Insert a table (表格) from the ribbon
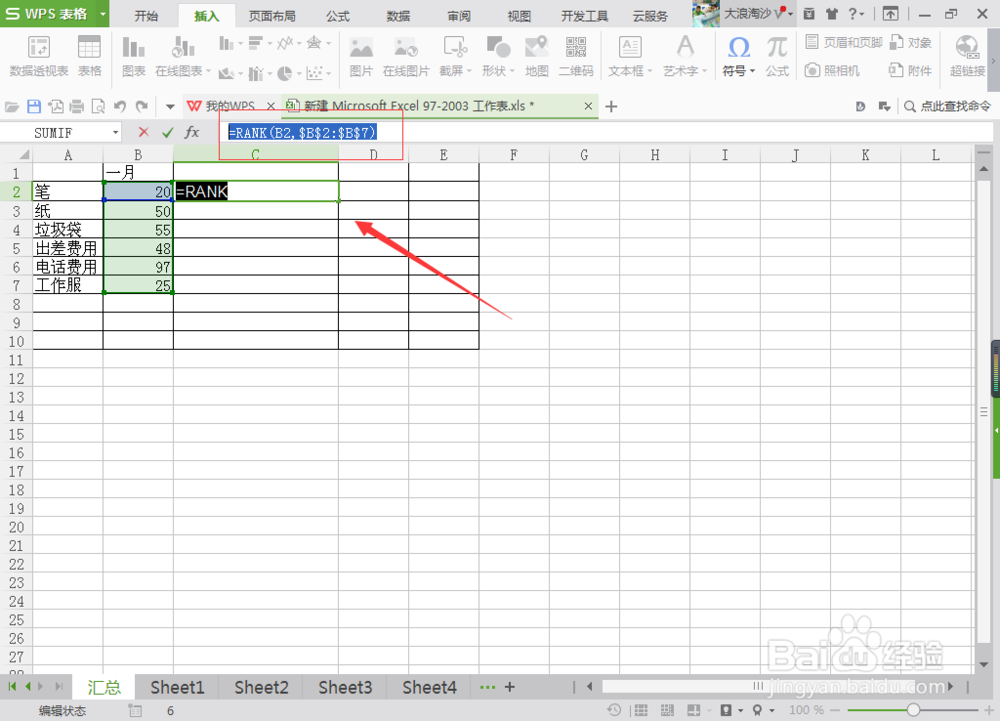The image size is (1000, 721). pyautogui.click(x=89, y=56)
